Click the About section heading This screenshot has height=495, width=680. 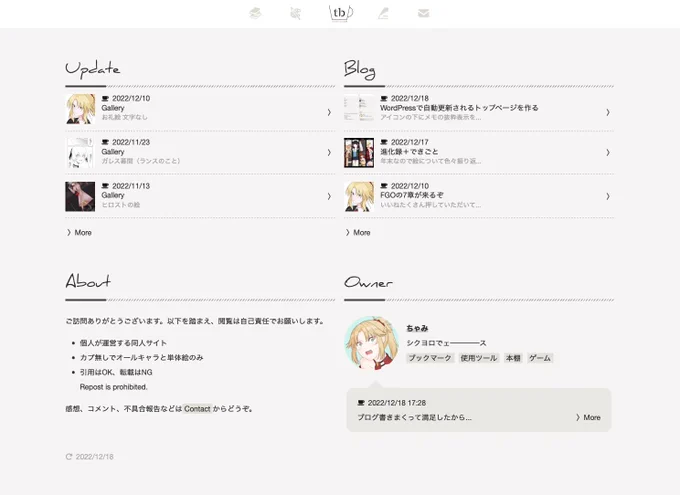pyautogui.click(x=88, y=281)
